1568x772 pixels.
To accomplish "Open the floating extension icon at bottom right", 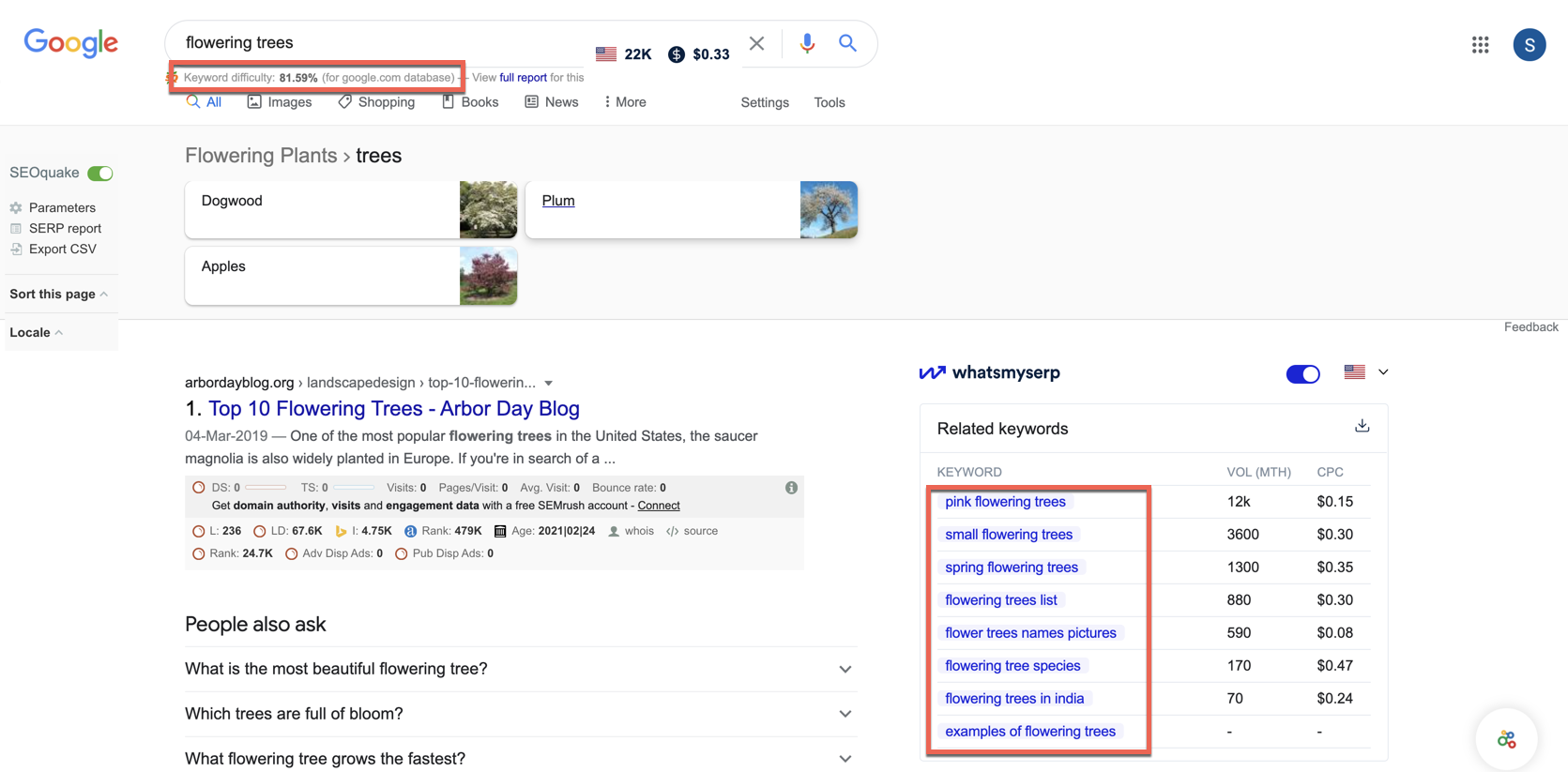I will click(x=1506, y=739).
